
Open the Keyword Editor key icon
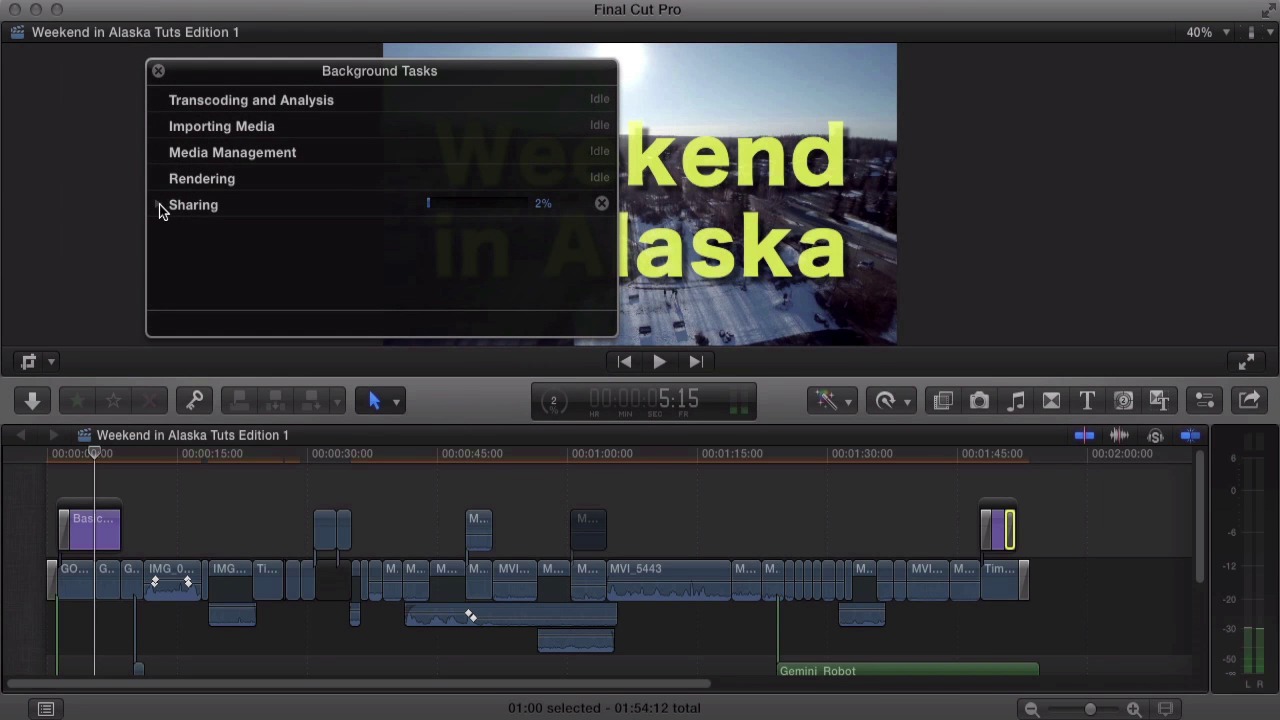pos(194,401)
